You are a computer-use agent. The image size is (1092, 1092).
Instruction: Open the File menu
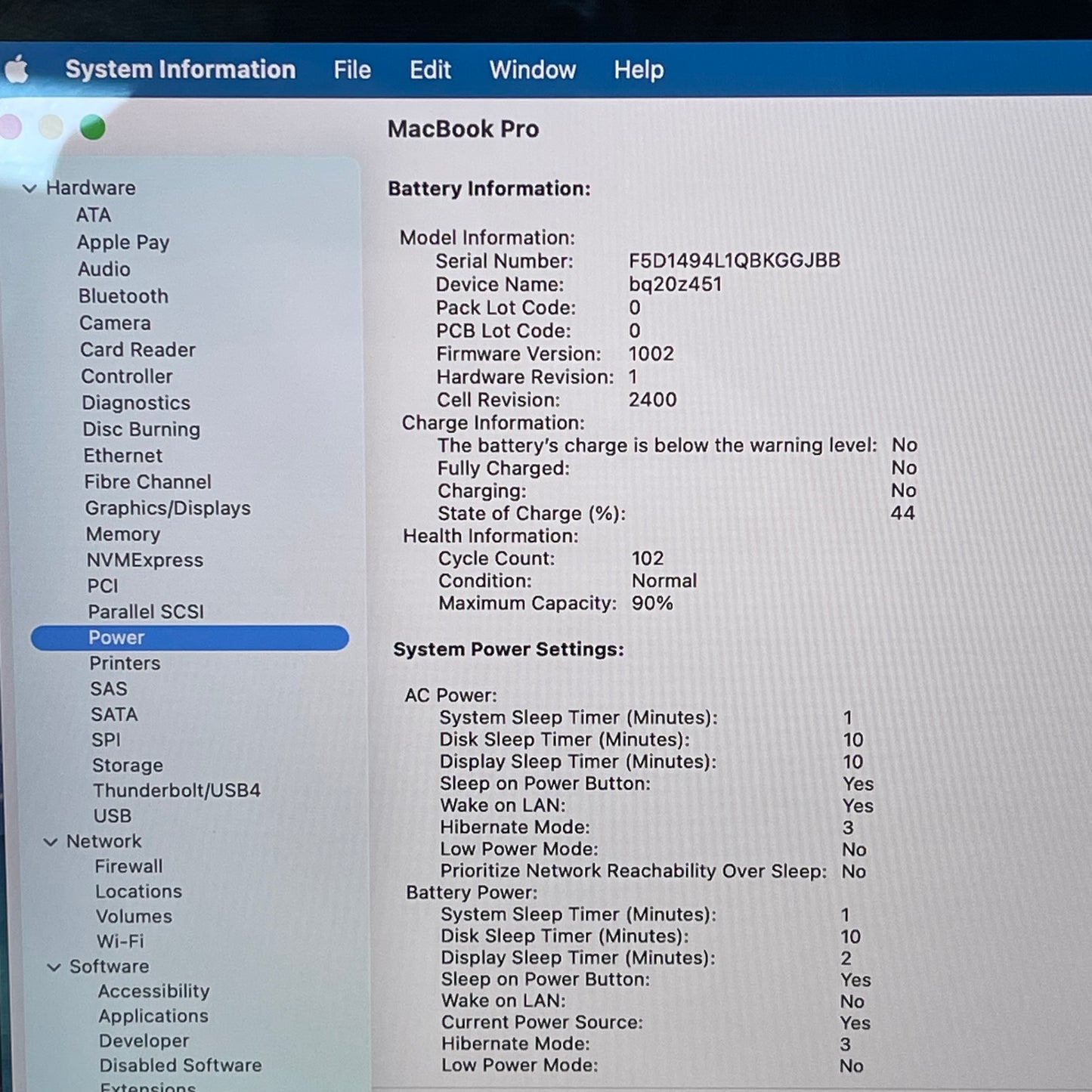coord(352,70)
